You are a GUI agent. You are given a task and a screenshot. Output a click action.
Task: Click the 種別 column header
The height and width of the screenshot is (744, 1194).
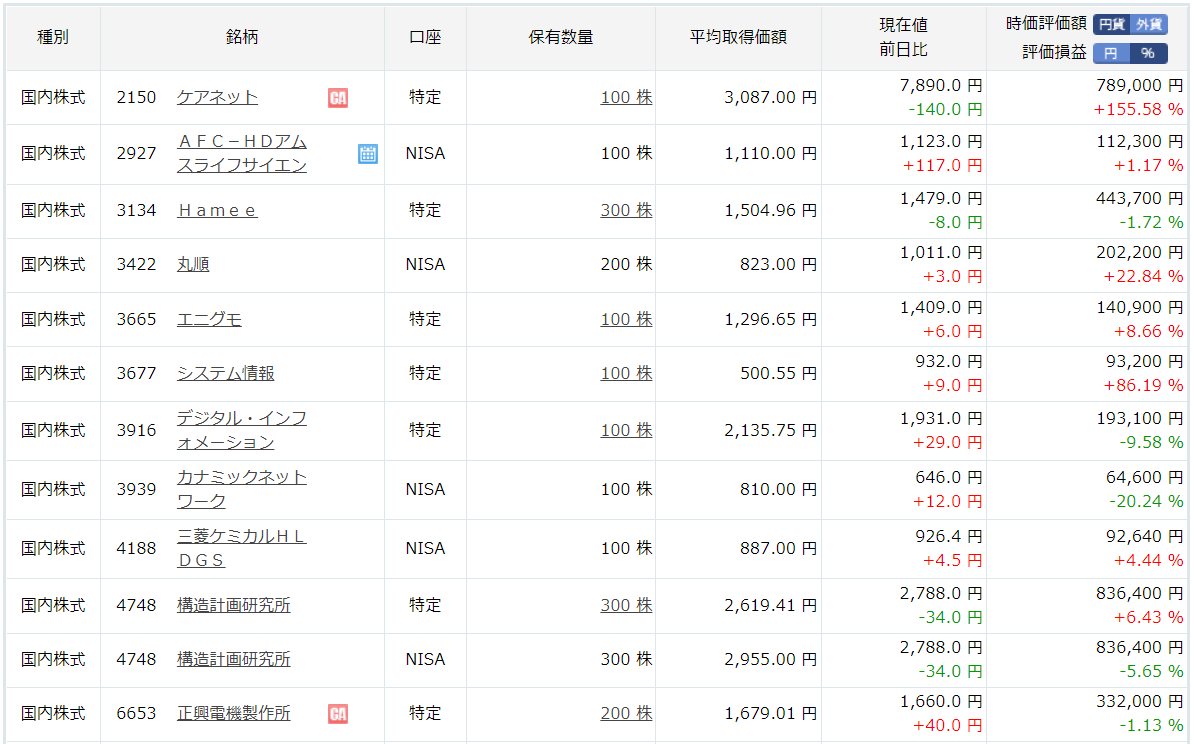click(x=53, y=37)
